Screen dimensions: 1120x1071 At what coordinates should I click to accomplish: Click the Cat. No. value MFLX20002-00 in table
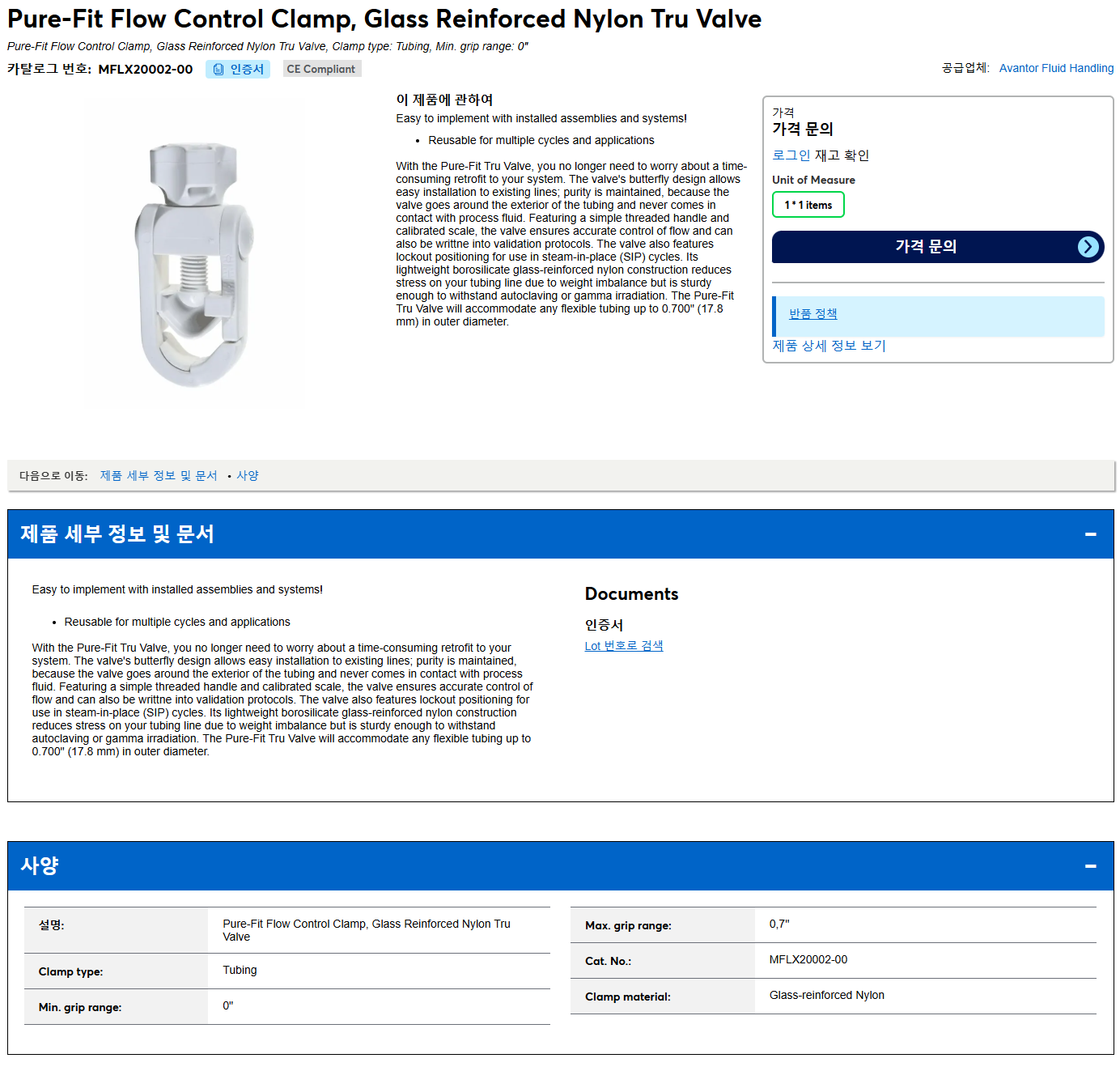[808, 960]
